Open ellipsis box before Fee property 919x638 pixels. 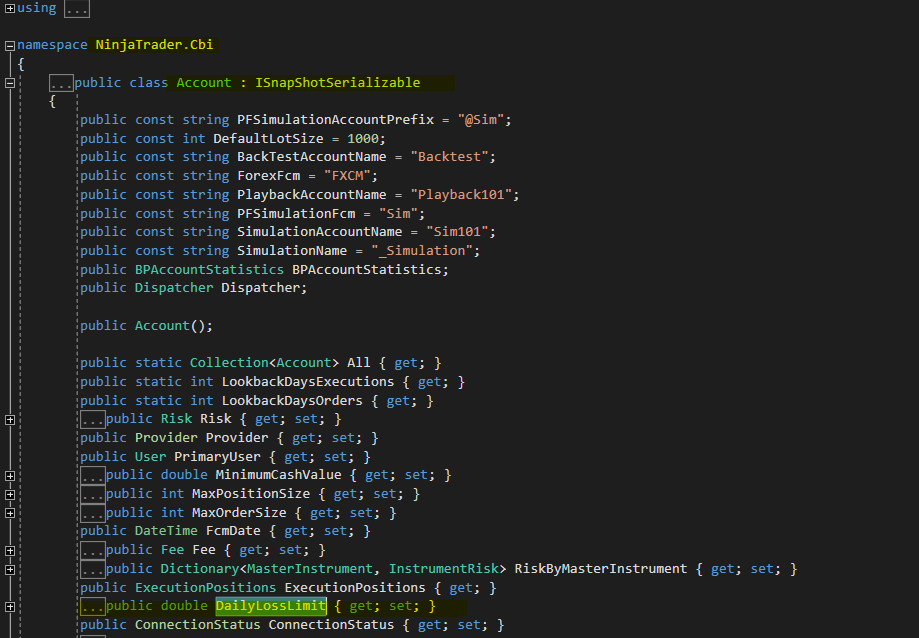pos(93,550)
